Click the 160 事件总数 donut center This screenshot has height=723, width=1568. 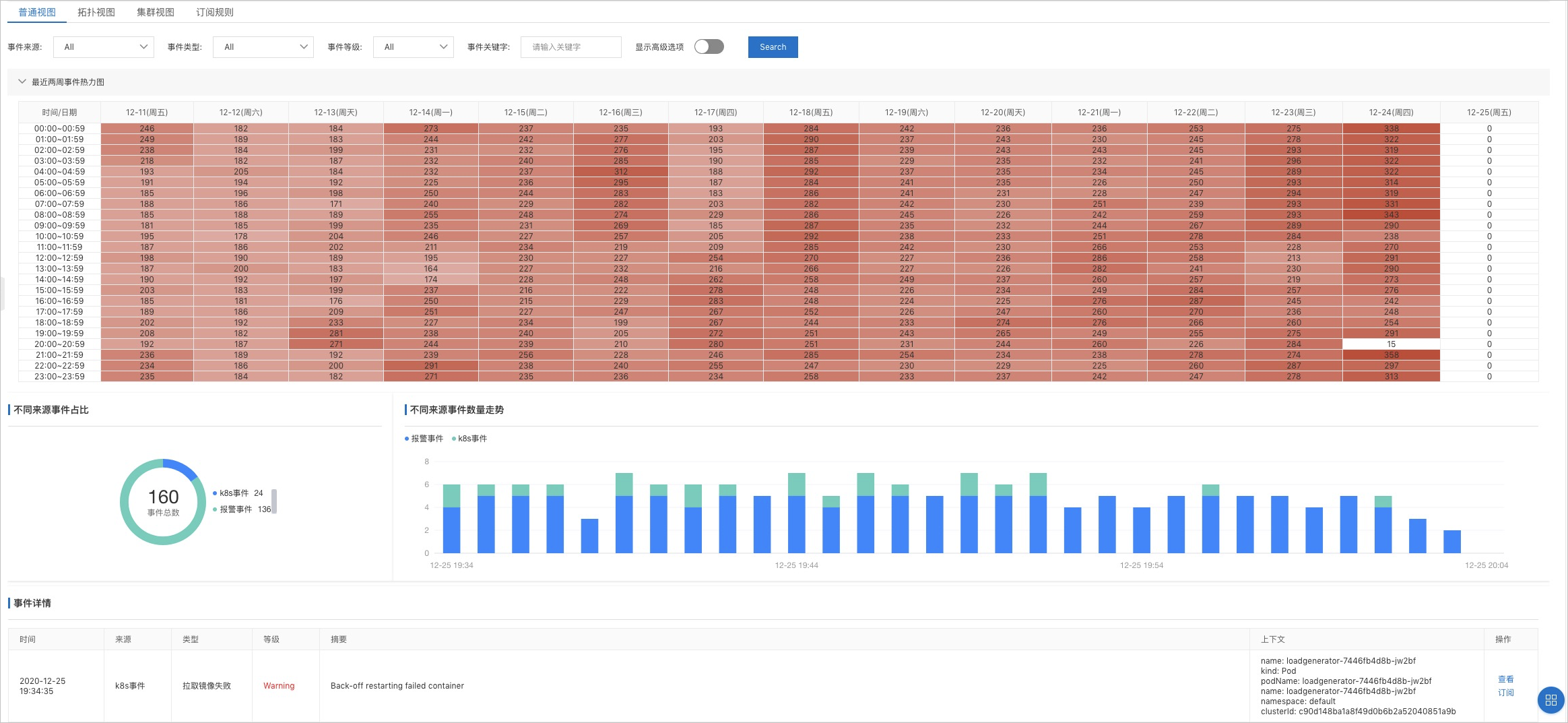coord(163,502)
